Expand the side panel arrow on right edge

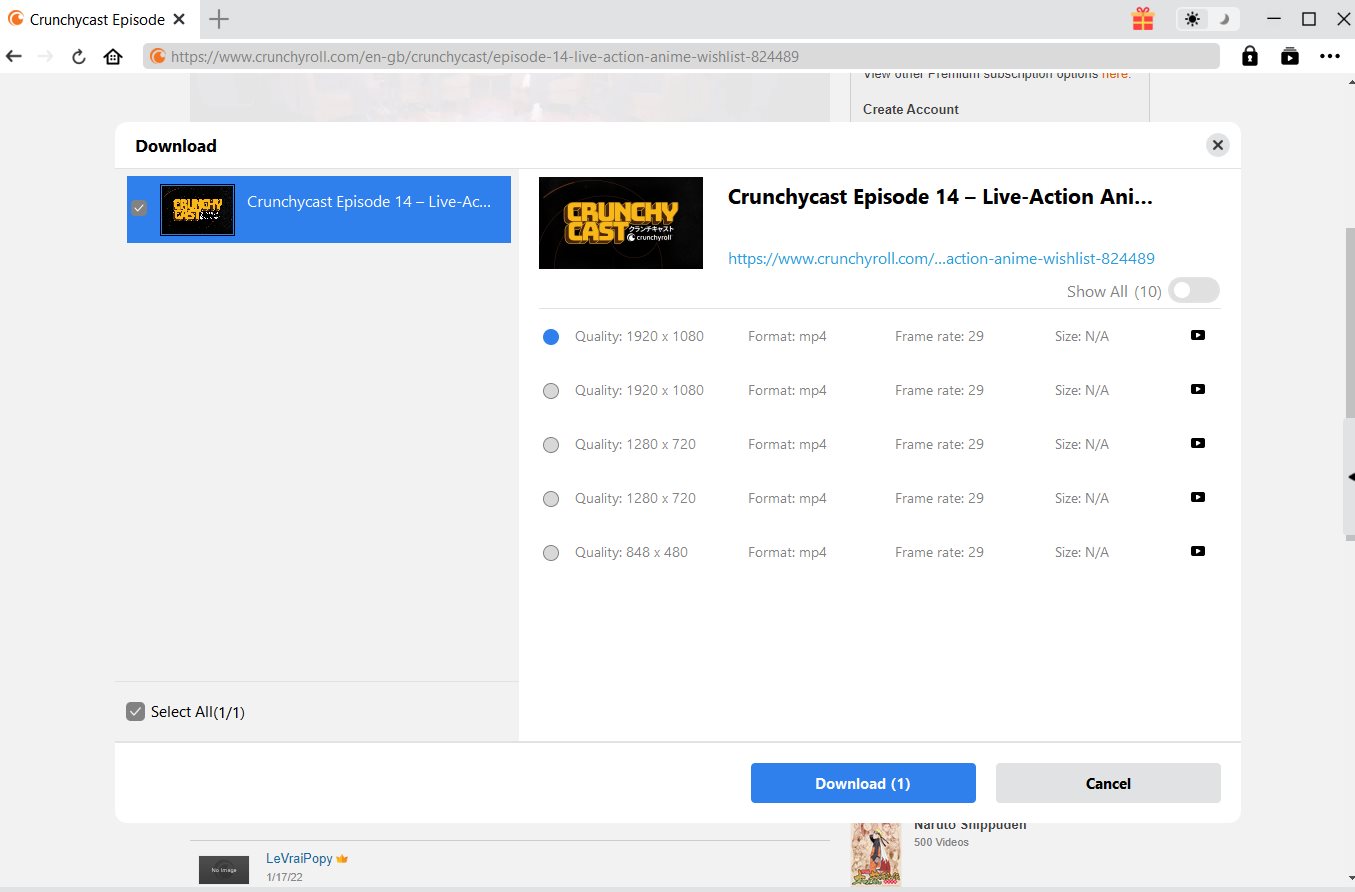click(1350, 478)
